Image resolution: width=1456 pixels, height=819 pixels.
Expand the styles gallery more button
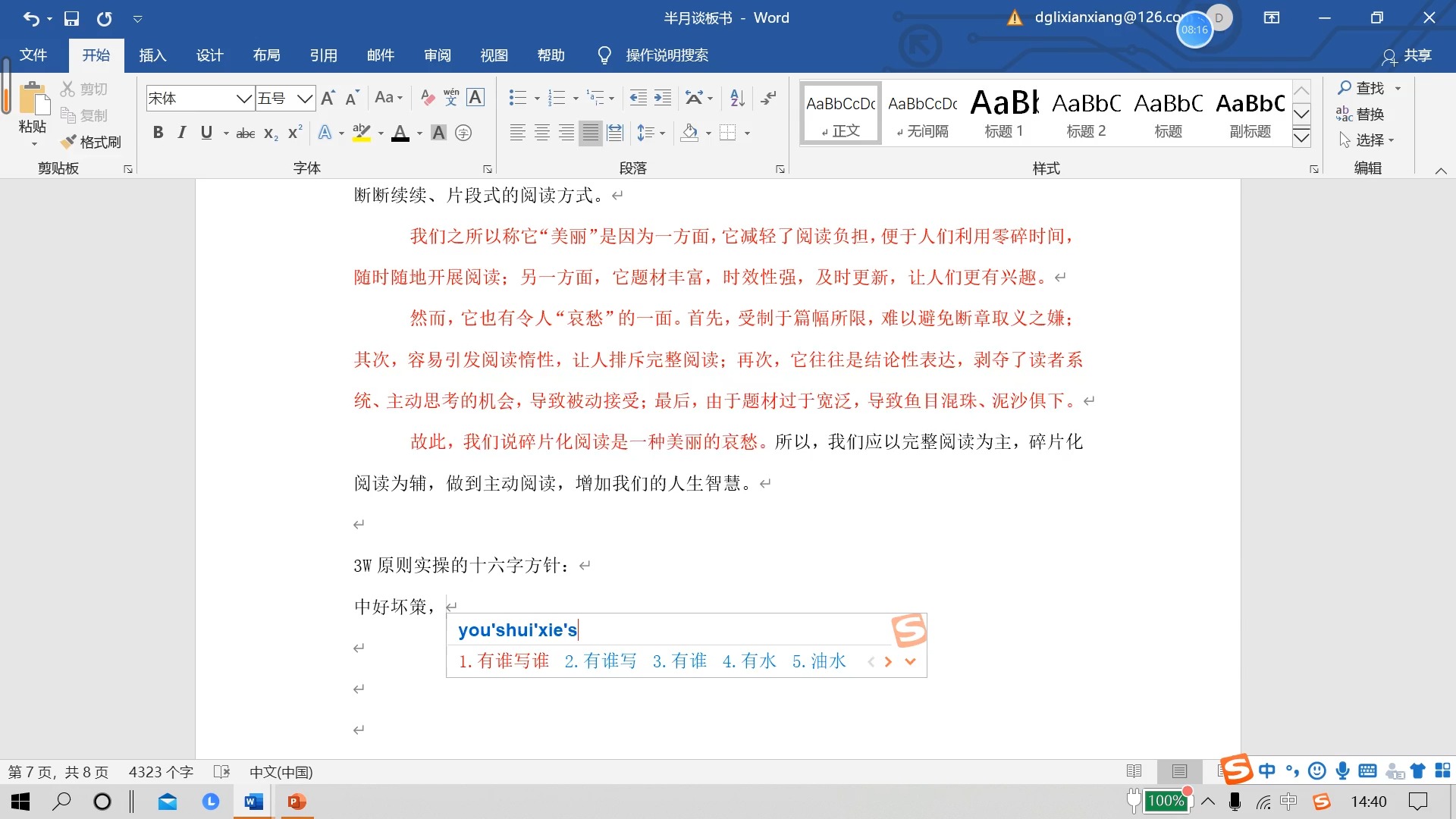(x=1301, y=138)
